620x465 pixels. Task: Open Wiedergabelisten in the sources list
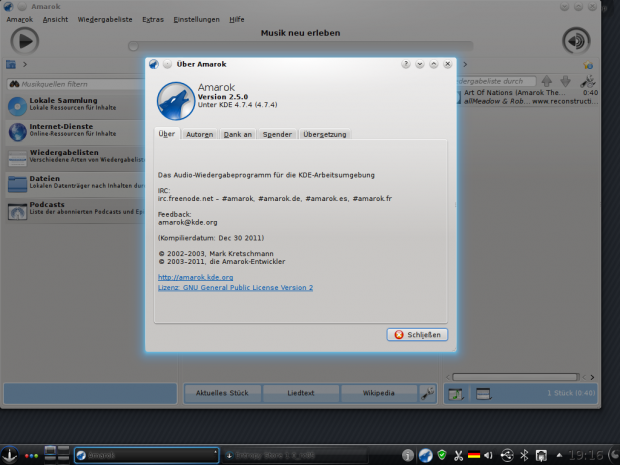(76, 158)
